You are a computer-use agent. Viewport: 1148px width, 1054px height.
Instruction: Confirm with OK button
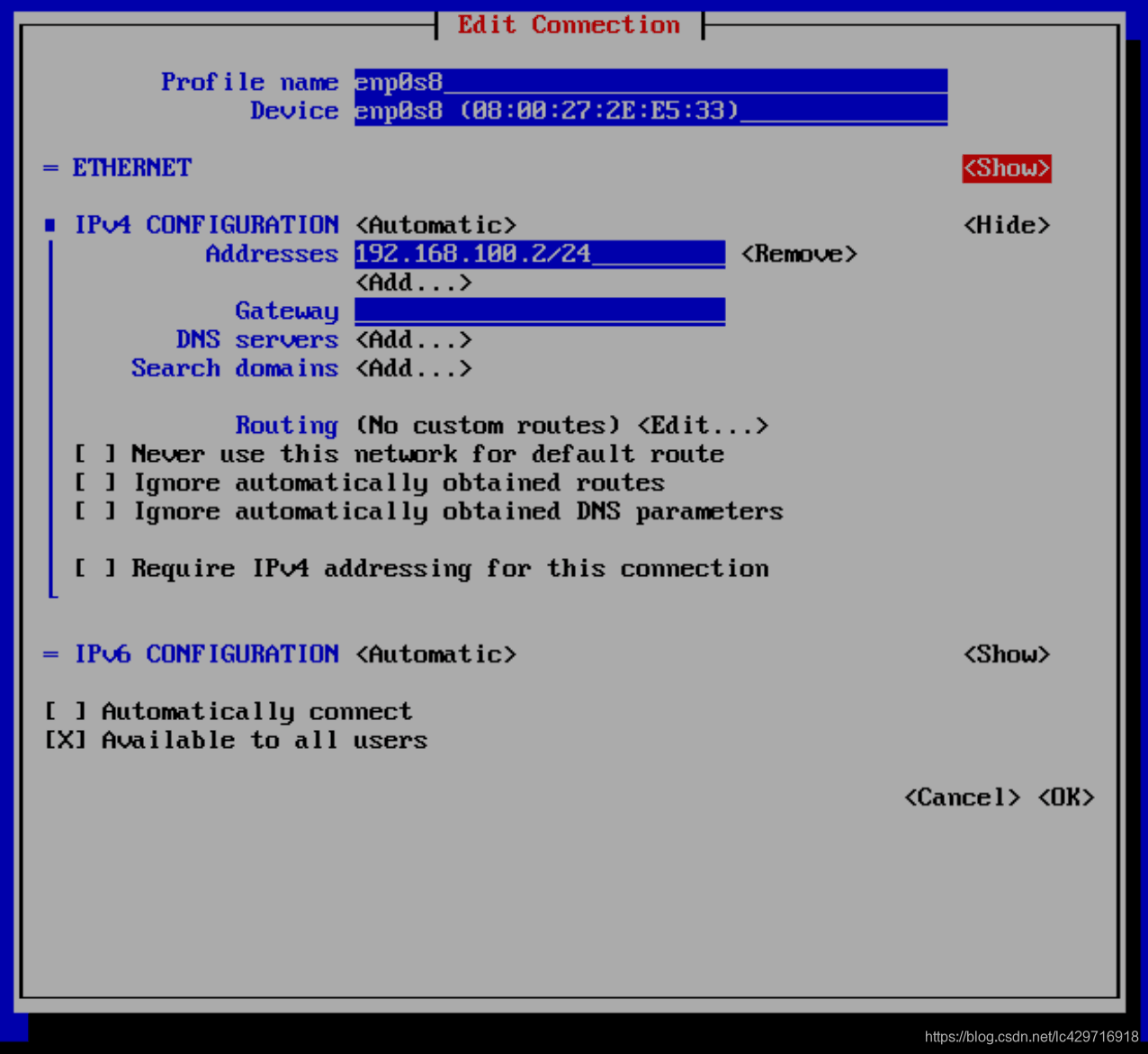click(x=1066, y=797)
